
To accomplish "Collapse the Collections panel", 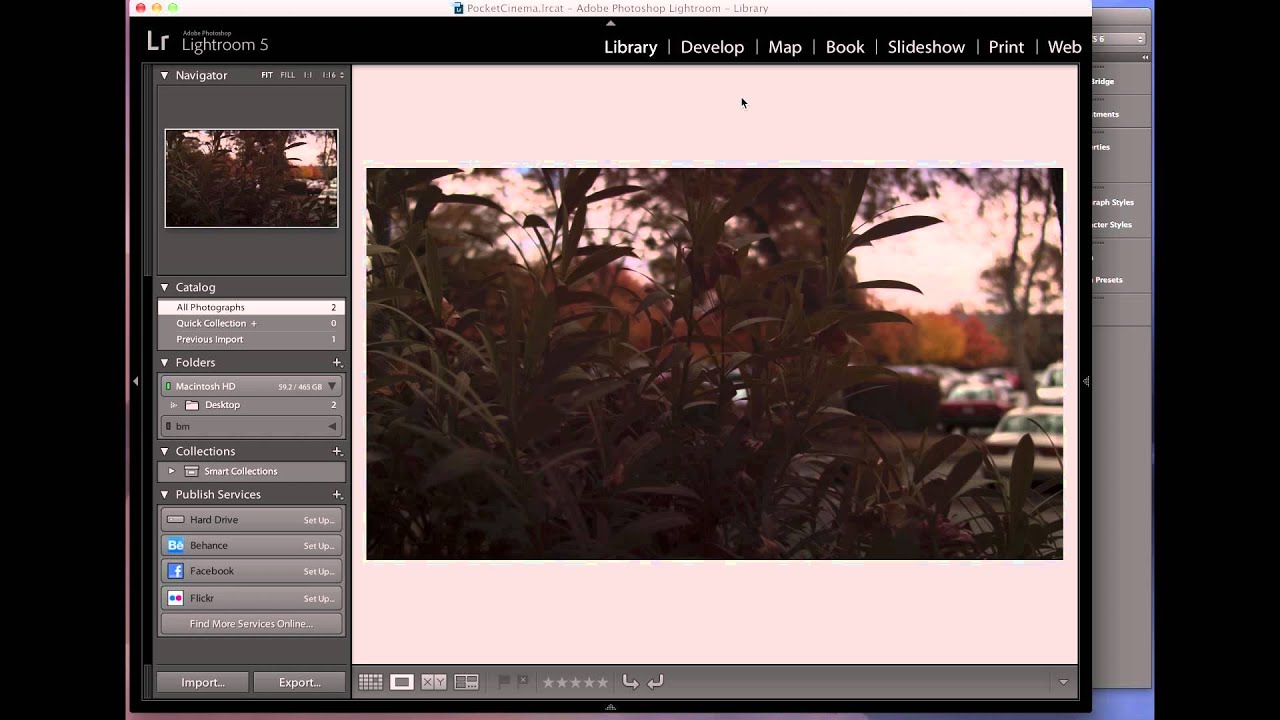I will [164, 452].
